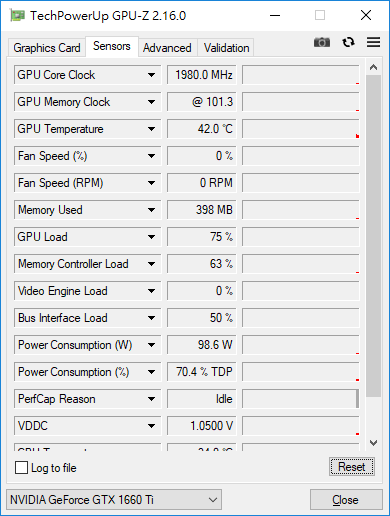Open the GPU Load sensor dropdown

(151, 237)
